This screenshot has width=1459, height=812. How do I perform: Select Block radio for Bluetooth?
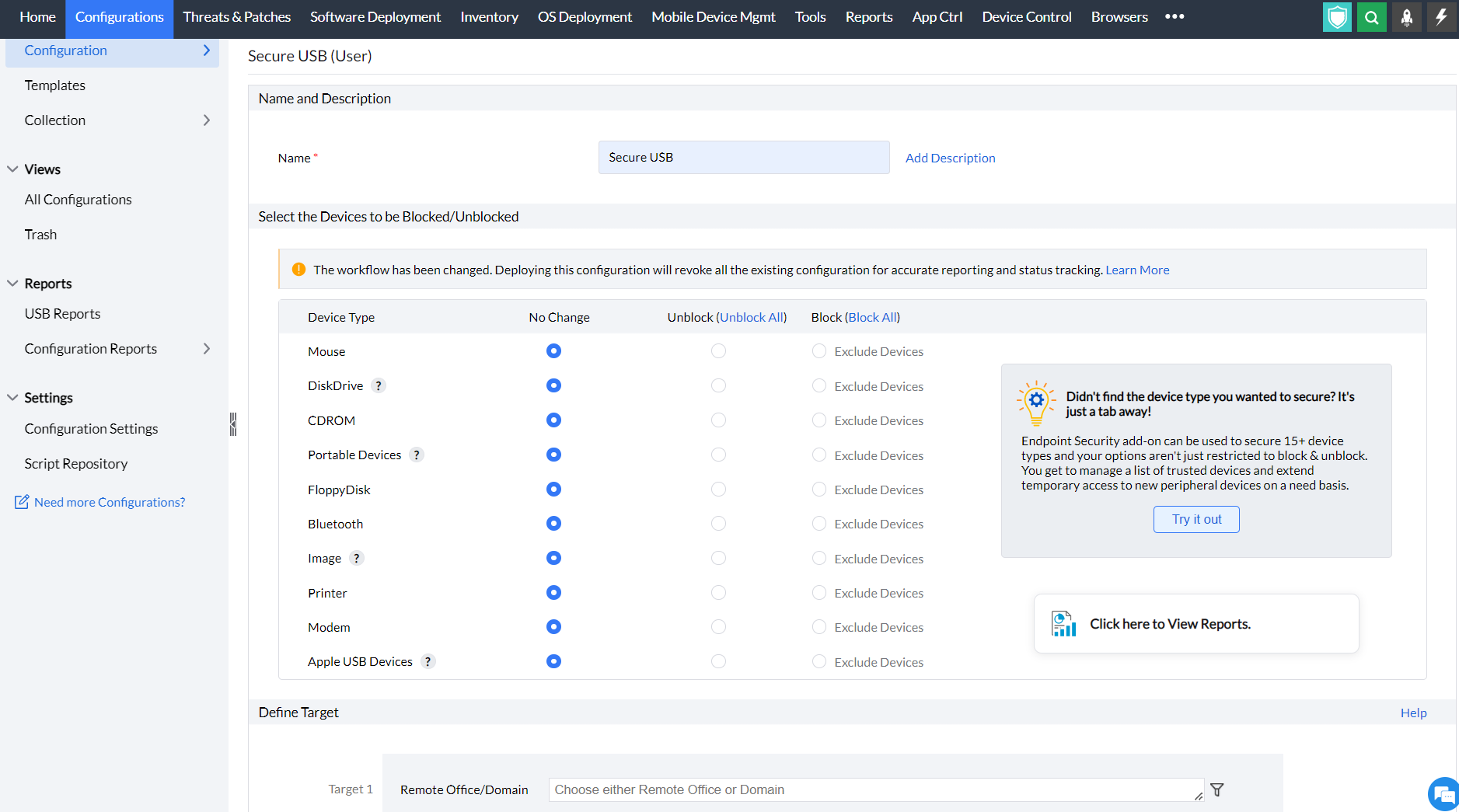coord(819,524)
